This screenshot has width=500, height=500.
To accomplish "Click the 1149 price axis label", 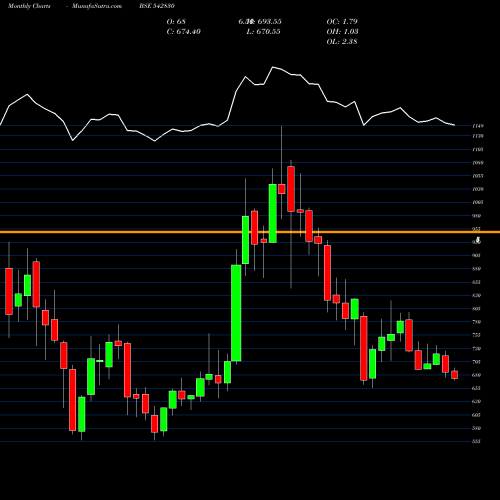I will click(x=478, y=126).
